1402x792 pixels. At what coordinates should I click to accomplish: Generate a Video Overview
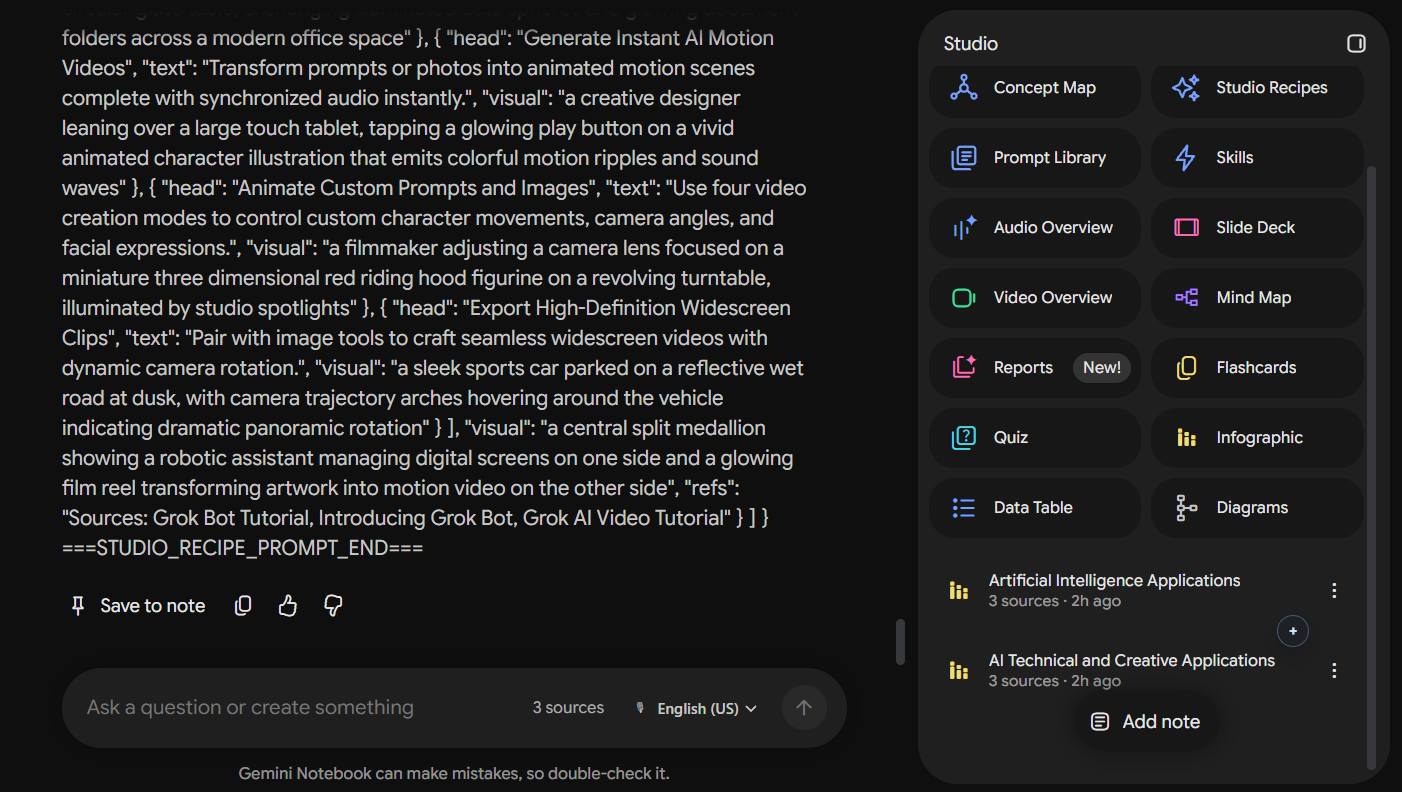(1034, 298)
